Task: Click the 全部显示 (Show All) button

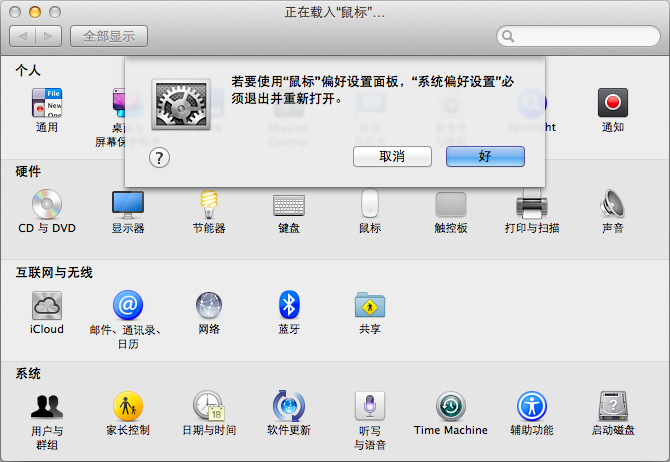Action: (109, 36)
